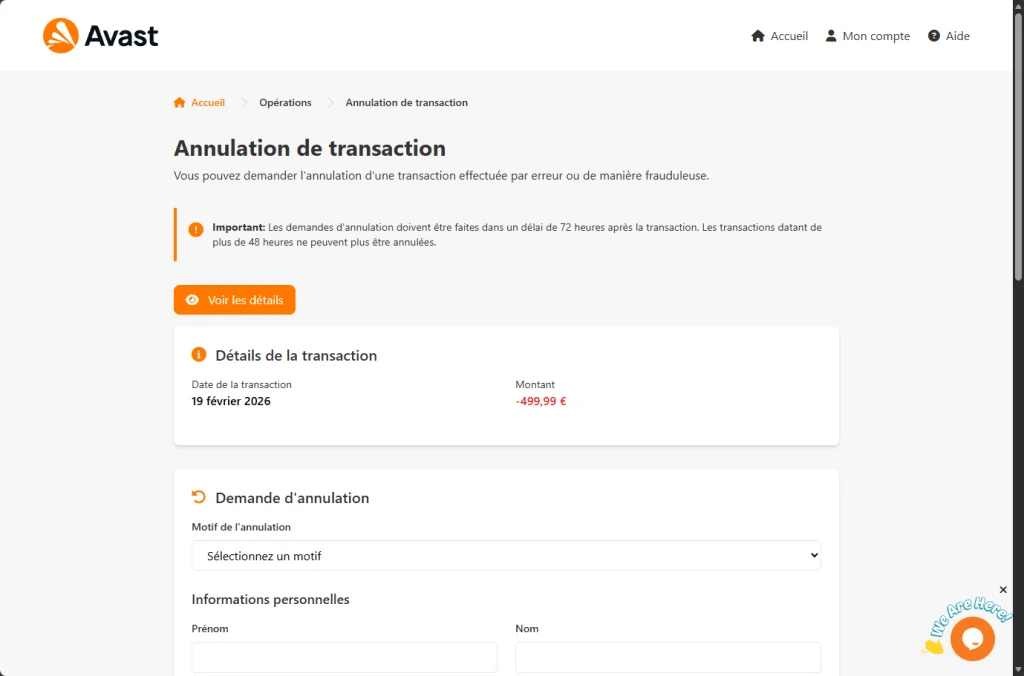Click the info icon beside Détails de la transaction
The height and width of the screenshot is (676, 1024).
tap(198, 355)
